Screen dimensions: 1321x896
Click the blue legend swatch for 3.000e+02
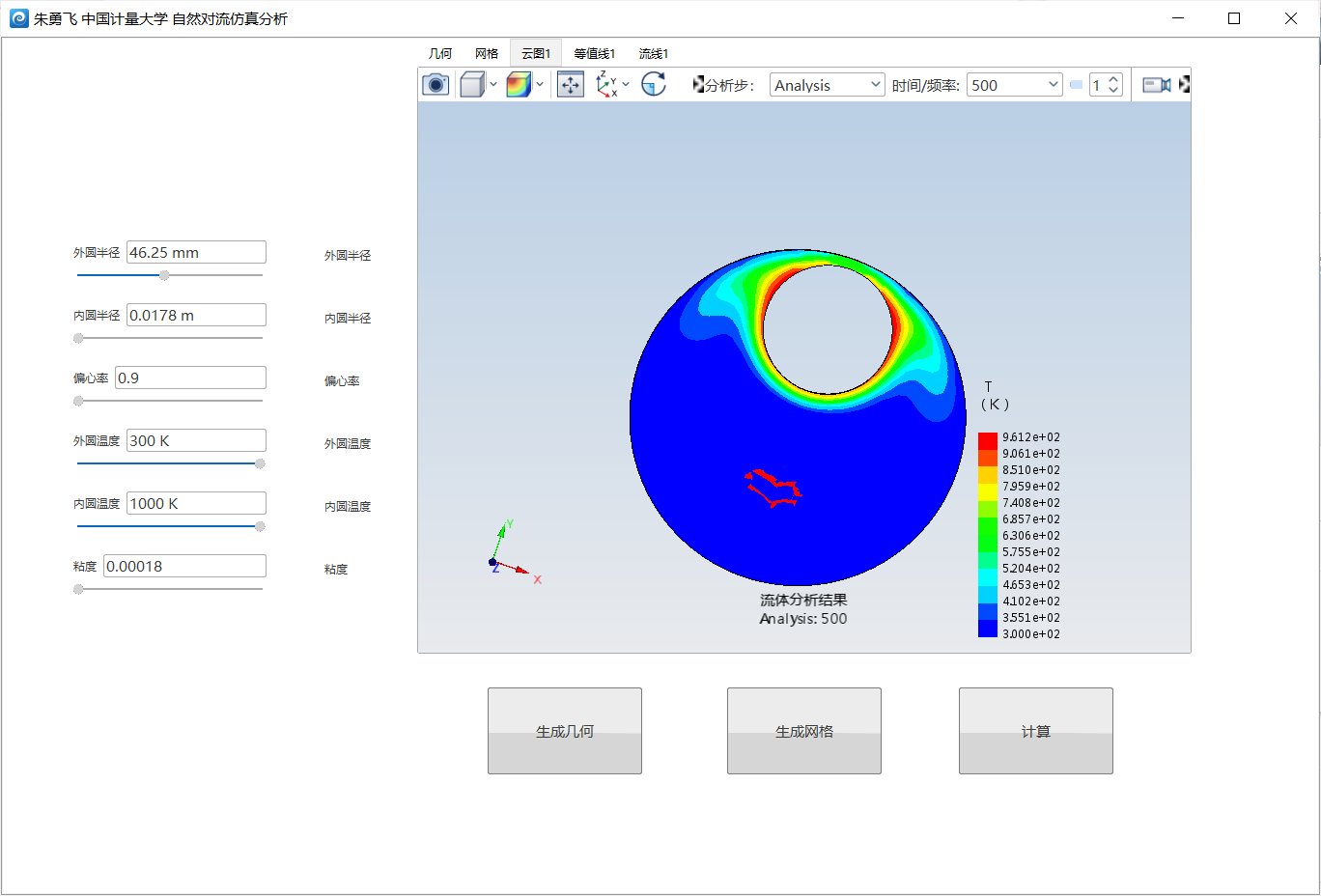coord(988,629)
